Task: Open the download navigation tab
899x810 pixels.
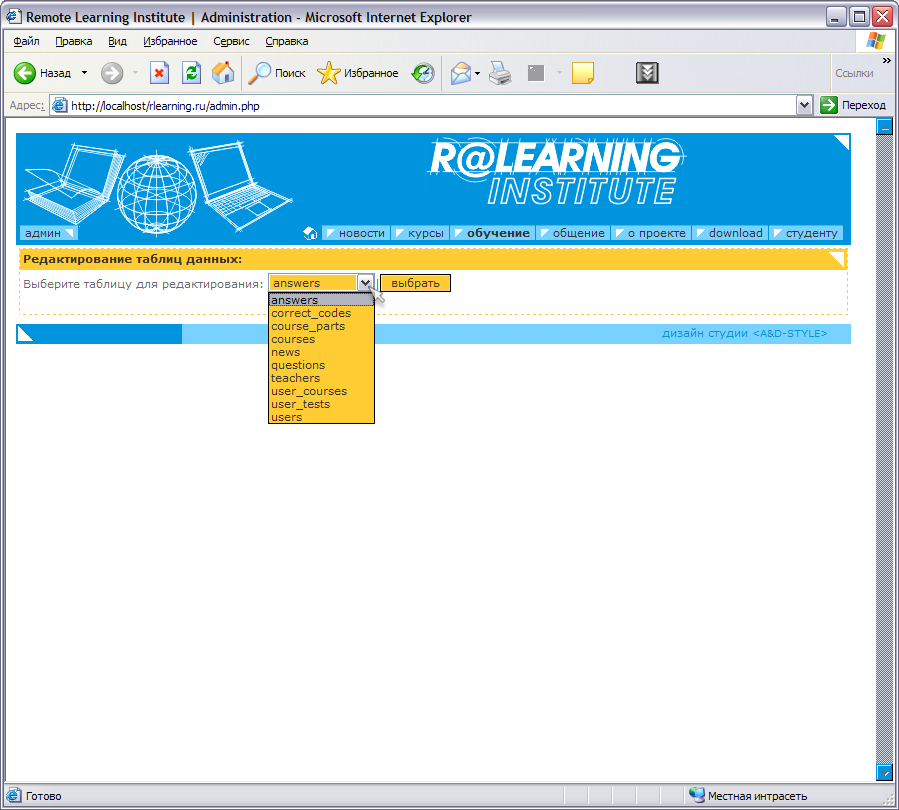Action: pos(730,233)
